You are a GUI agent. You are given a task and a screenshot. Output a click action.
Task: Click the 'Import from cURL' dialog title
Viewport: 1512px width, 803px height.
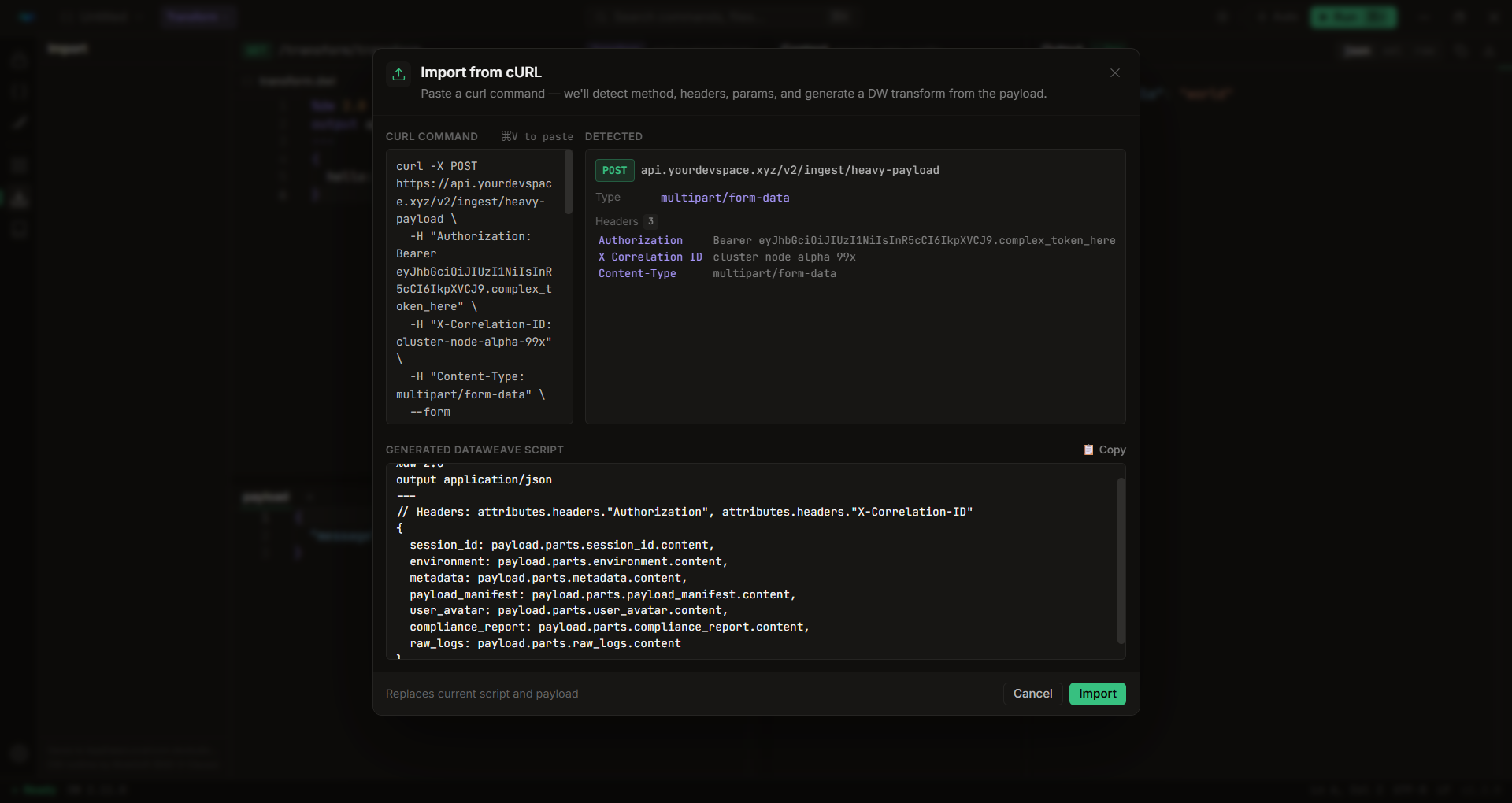point(481,72)
